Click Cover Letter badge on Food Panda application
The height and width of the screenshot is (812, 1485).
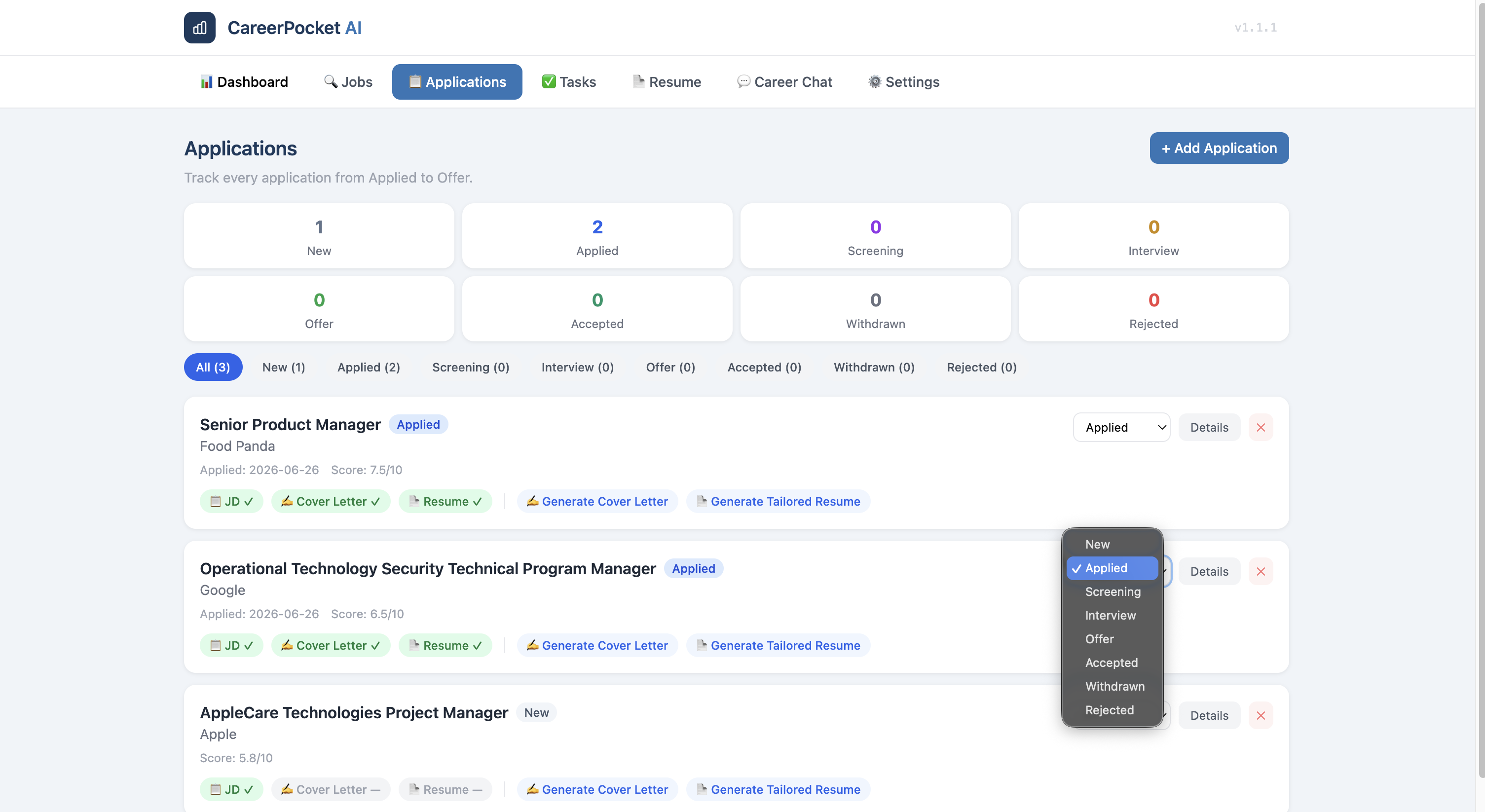[x=331, y=501]
